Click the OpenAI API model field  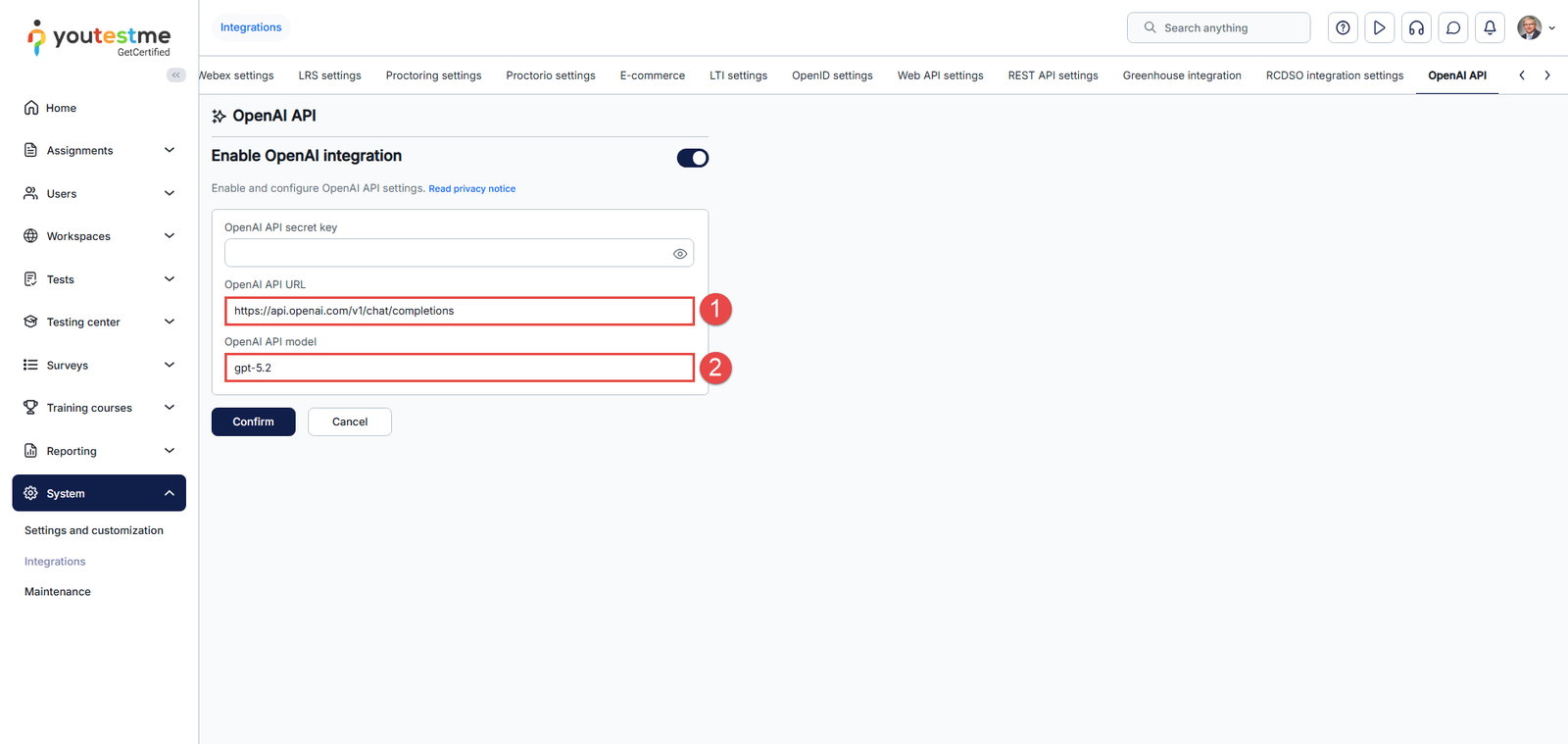coord(459,368)
